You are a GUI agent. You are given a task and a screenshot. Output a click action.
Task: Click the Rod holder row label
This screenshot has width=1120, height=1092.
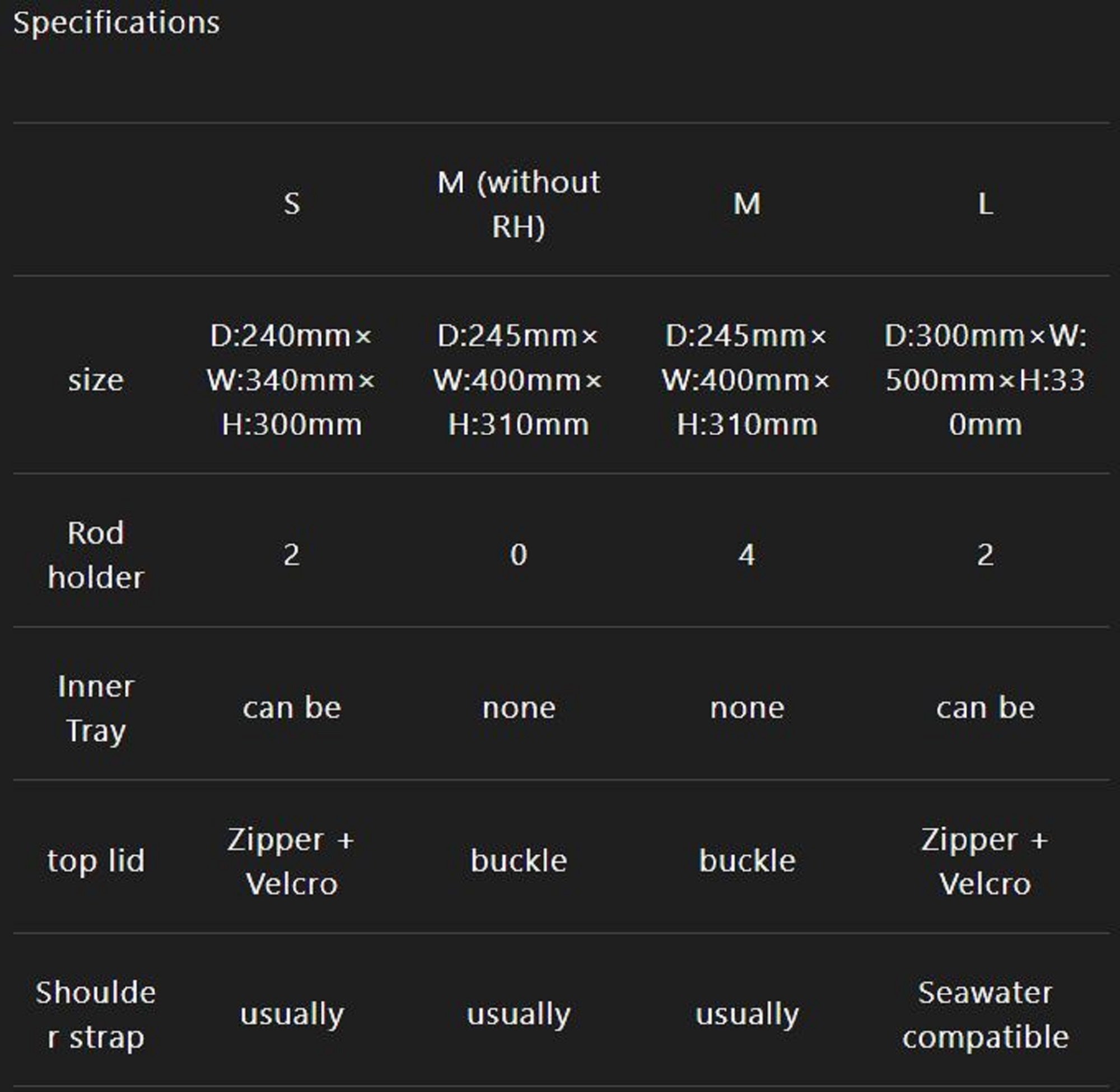[x=96, y=554]
